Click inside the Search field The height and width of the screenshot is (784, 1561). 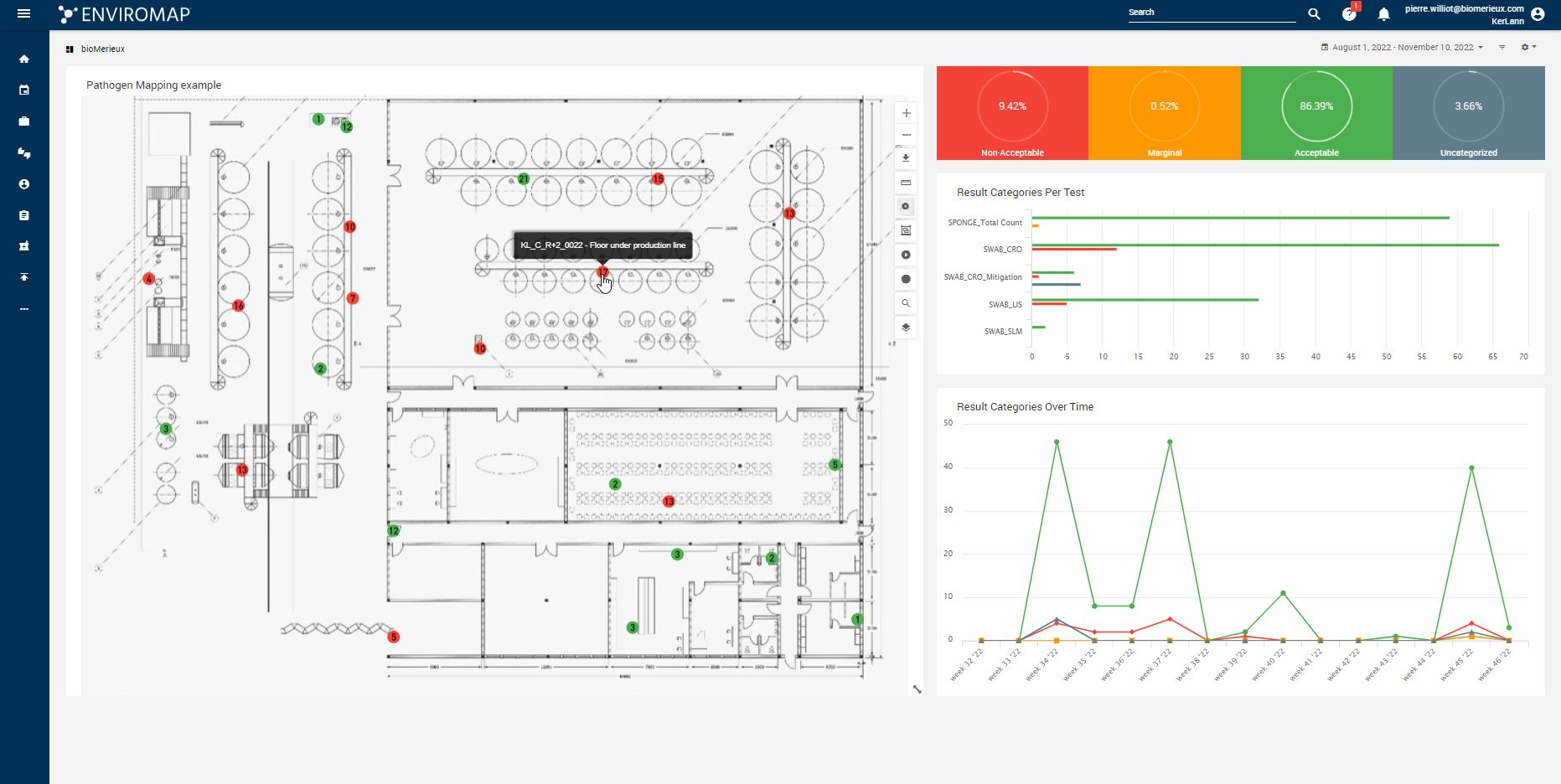(1212, 12)
